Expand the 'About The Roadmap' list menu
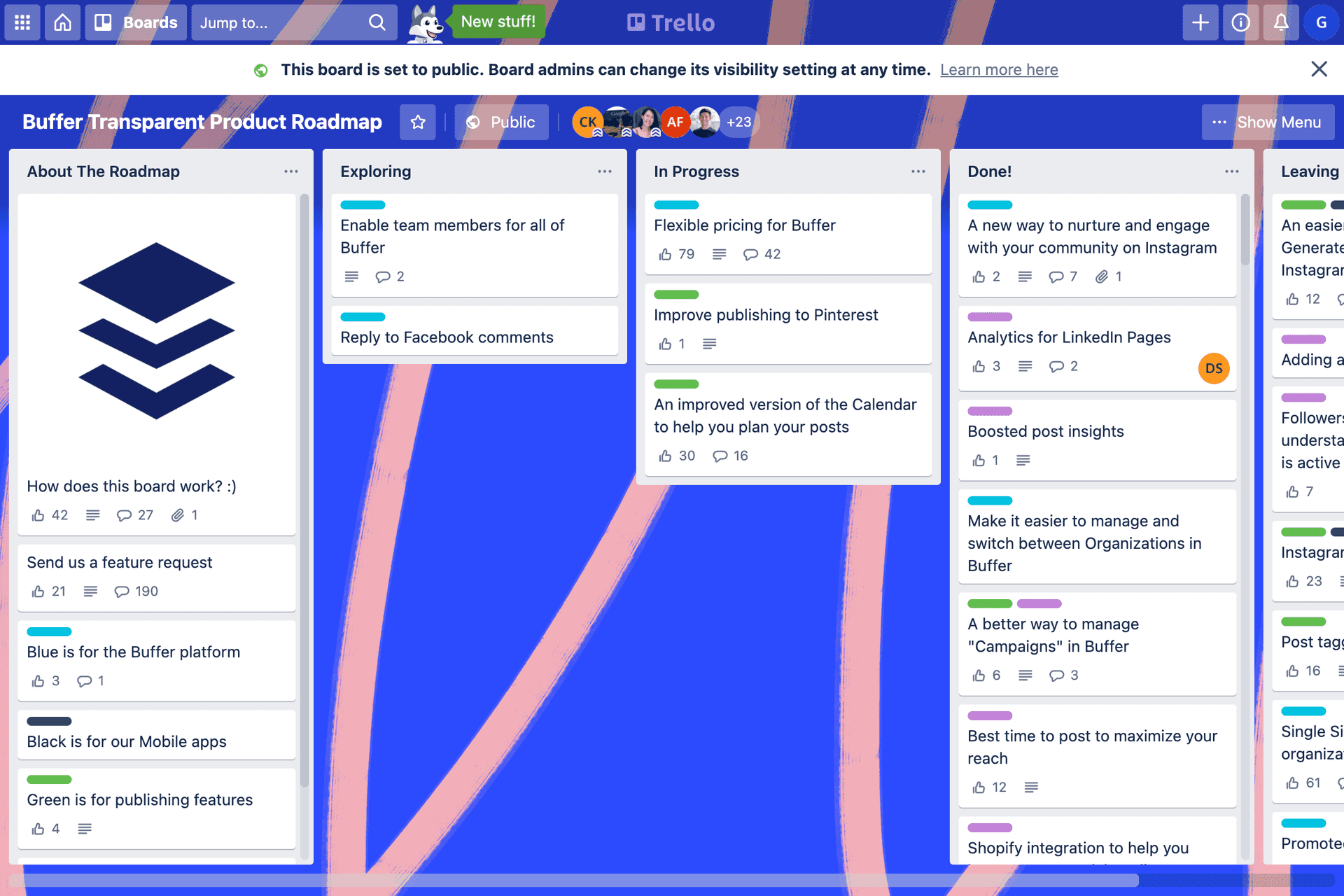The width and height of the screenshot is (1344, 896). pos(291,172)
